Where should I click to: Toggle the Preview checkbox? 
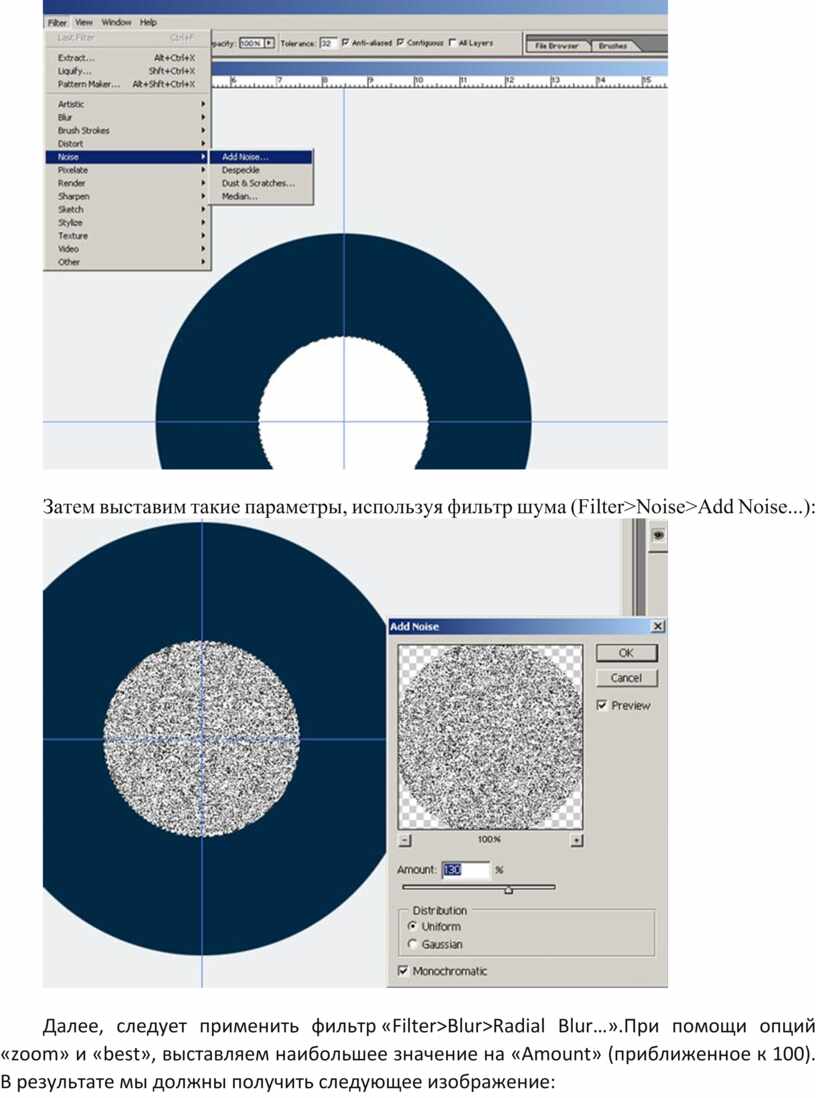[x=602, y=705]
